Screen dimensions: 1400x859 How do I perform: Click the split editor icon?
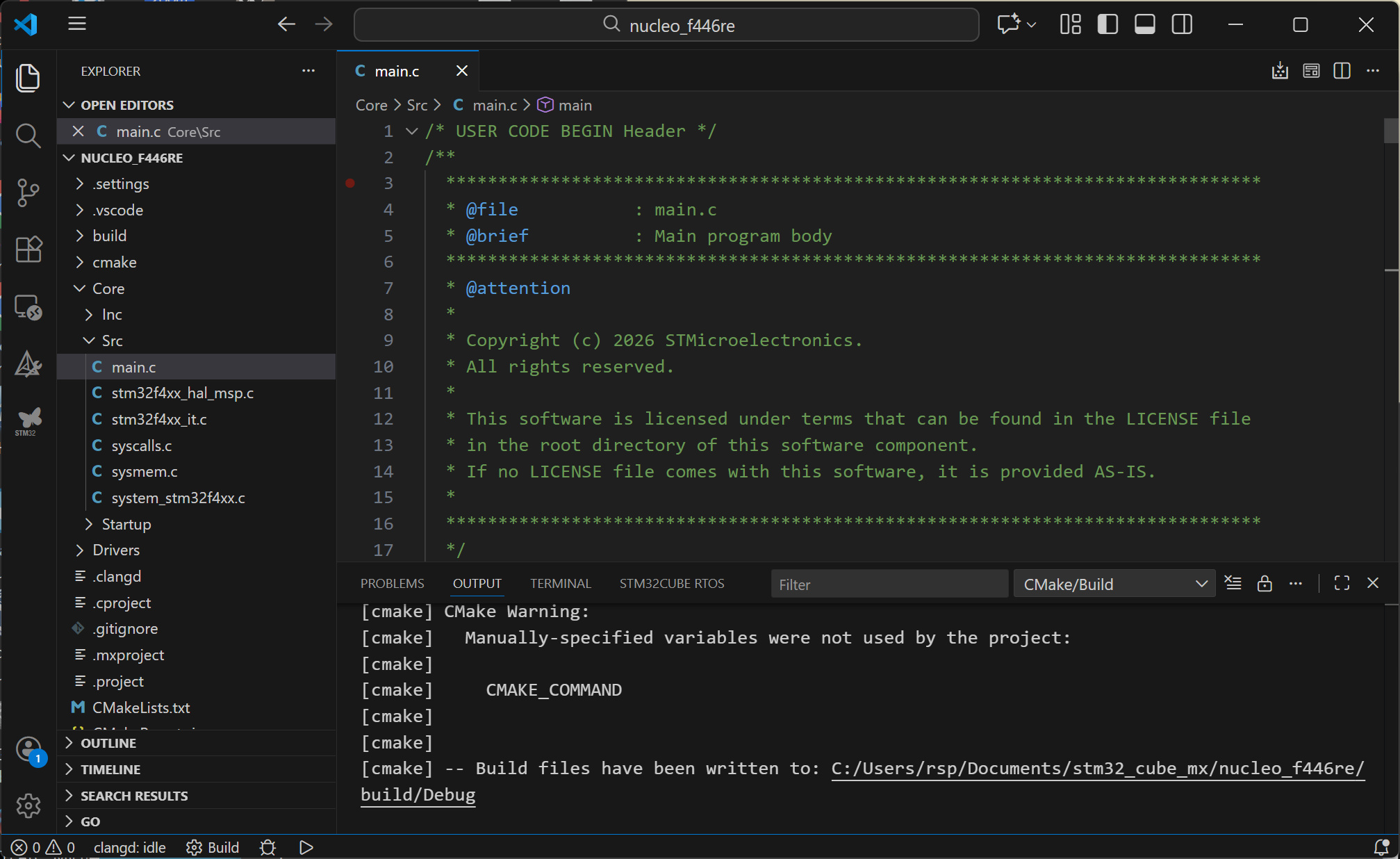[1342, 71]
